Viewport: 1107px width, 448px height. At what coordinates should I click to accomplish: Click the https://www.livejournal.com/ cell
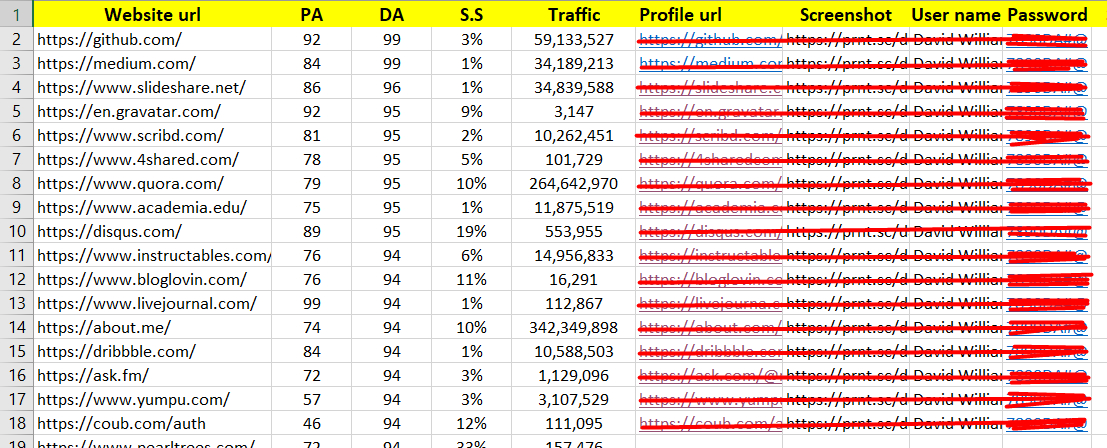click(152, 303)
